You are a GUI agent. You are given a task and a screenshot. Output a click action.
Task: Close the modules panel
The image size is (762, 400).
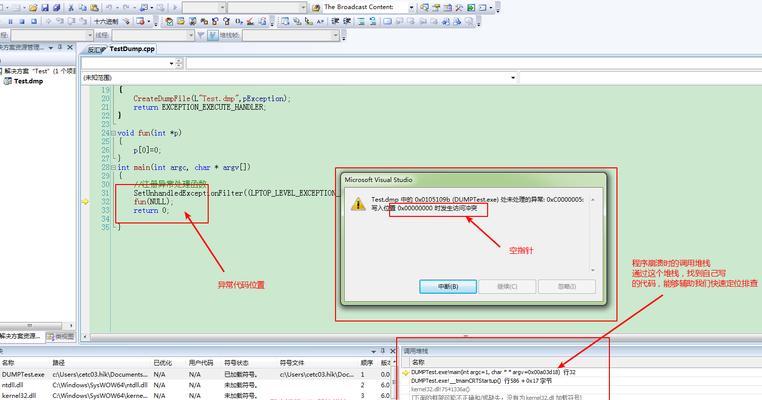click(393, 351)
